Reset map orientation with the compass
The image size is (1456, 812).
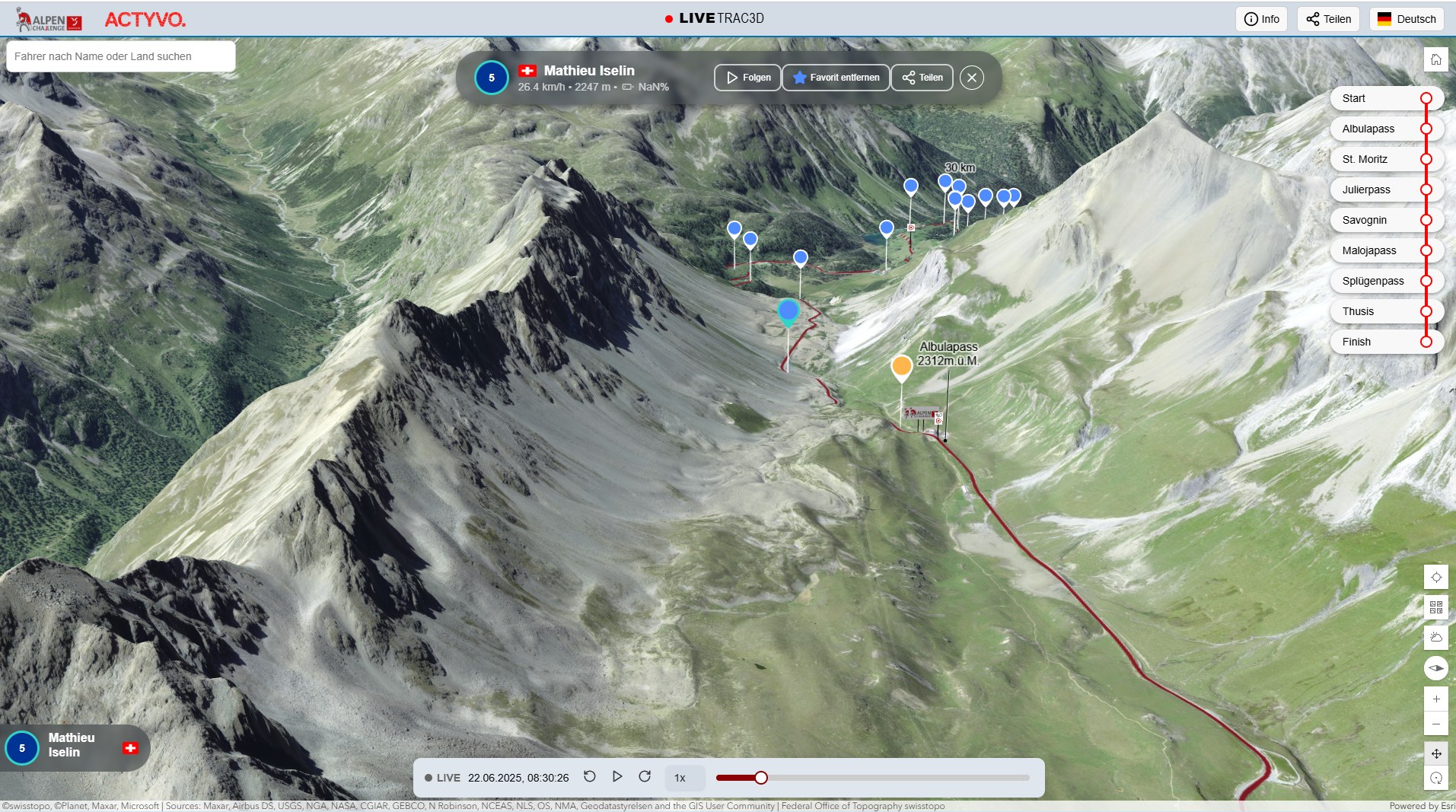click(1435, 668)
